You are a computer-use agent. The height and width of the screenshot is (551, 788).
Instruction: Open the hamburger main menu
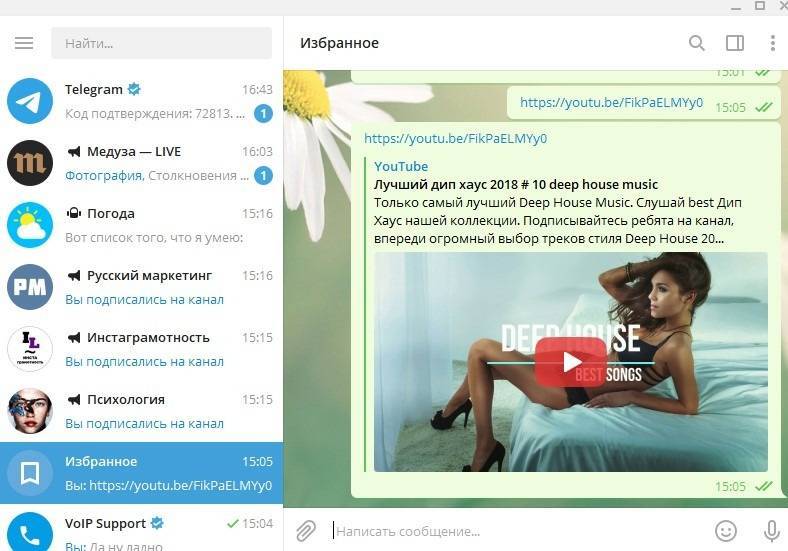tap(24, 43)
